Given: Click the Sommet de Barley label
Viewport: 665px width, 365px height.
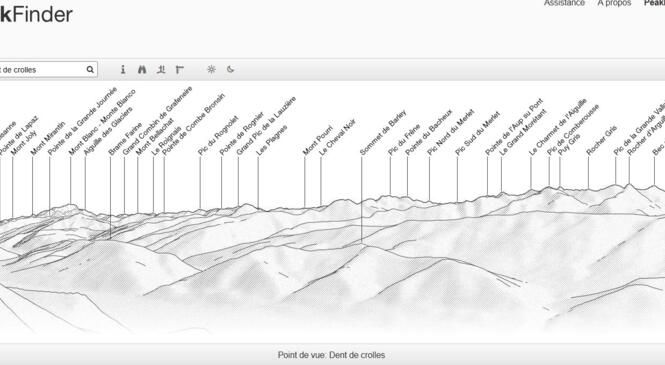Looking at the screenshot, I should (x=383, y=132).
